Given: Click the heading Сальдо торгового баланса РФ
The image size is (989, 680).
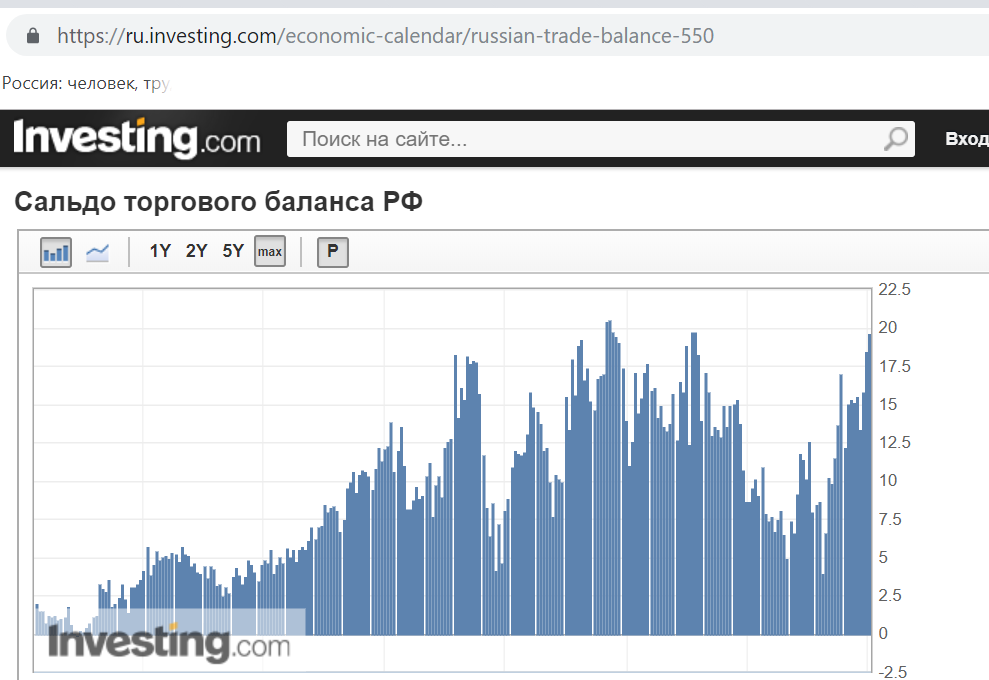Looking at the screenshot, I should (219, 203).
